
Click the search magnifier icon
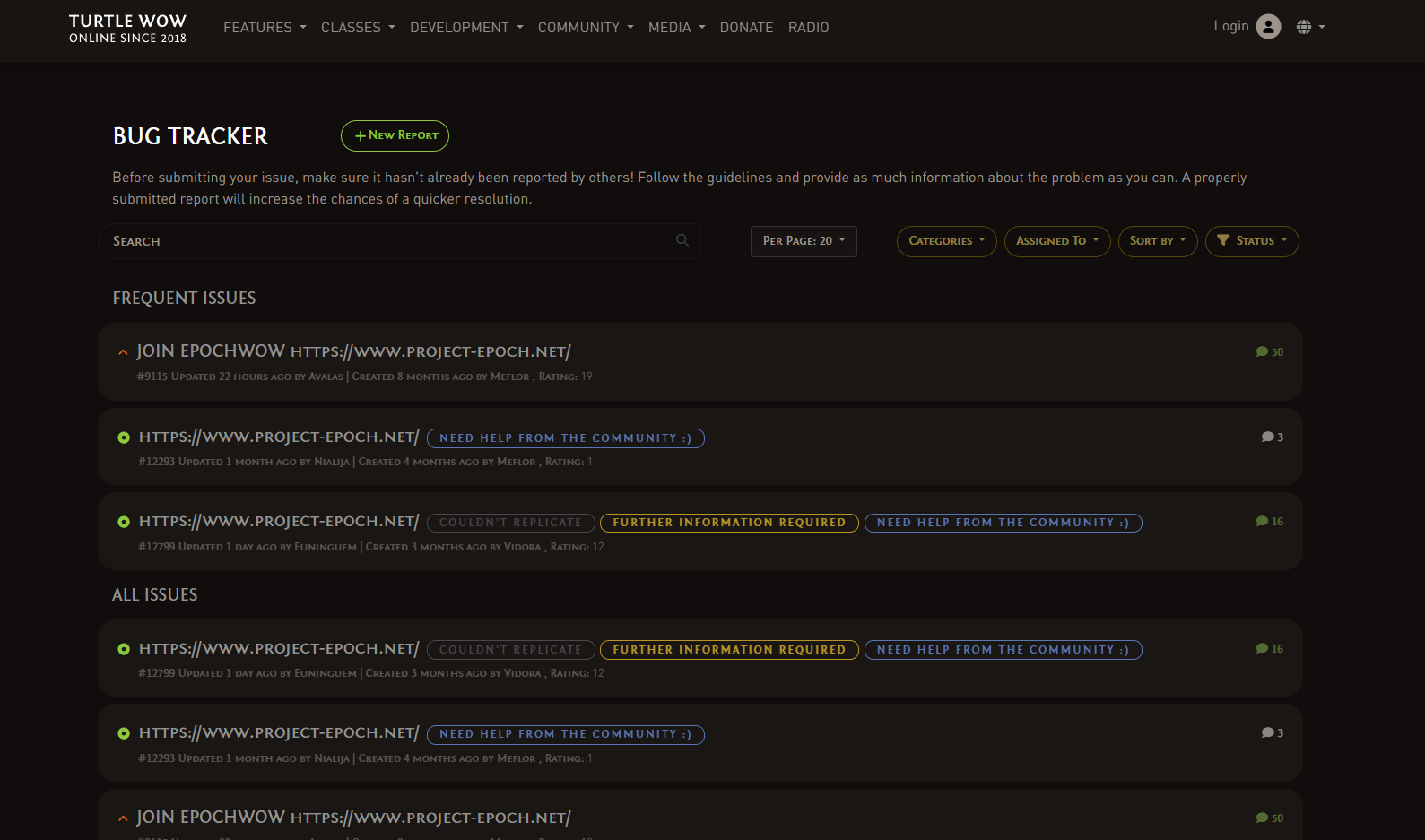point(682,240)
